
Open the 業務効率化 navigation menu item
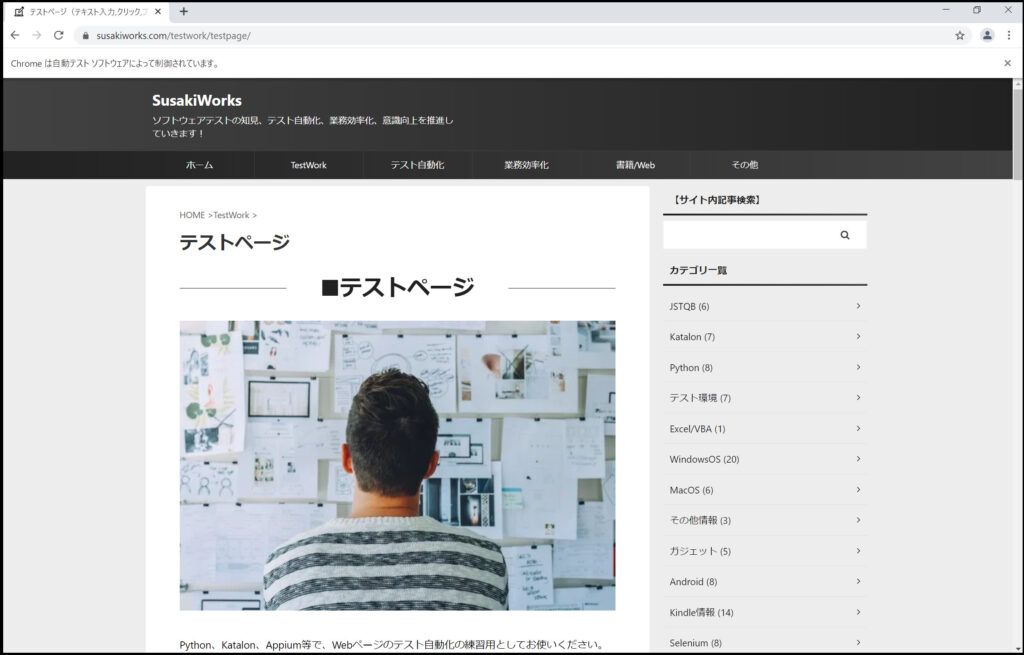click(x=526, y=165)
